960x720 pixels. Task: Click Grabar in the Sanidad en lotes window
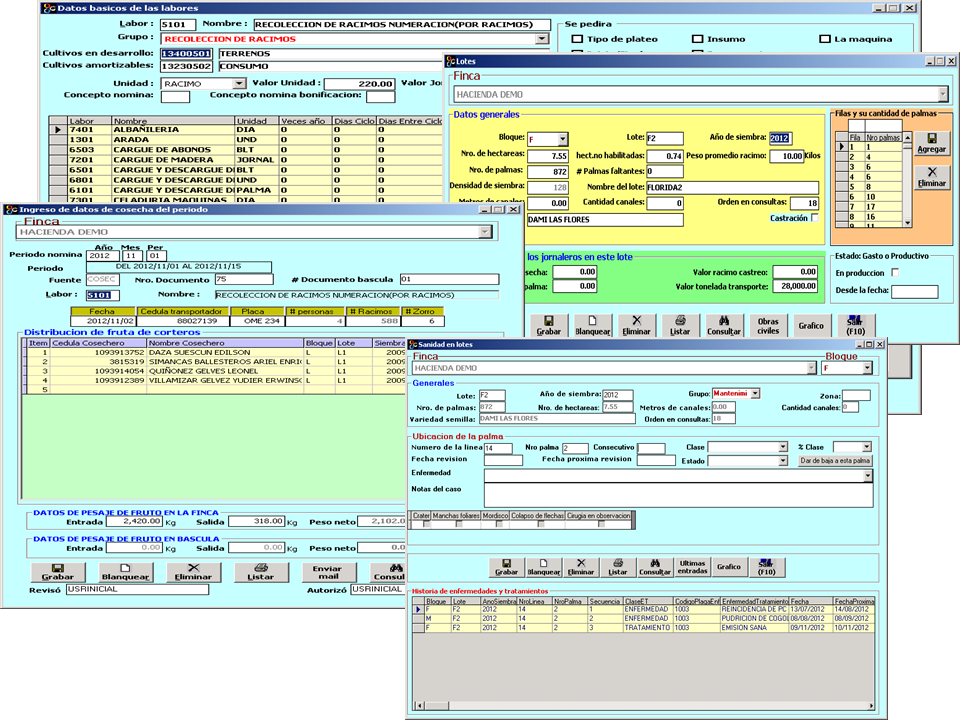(506, 567)
